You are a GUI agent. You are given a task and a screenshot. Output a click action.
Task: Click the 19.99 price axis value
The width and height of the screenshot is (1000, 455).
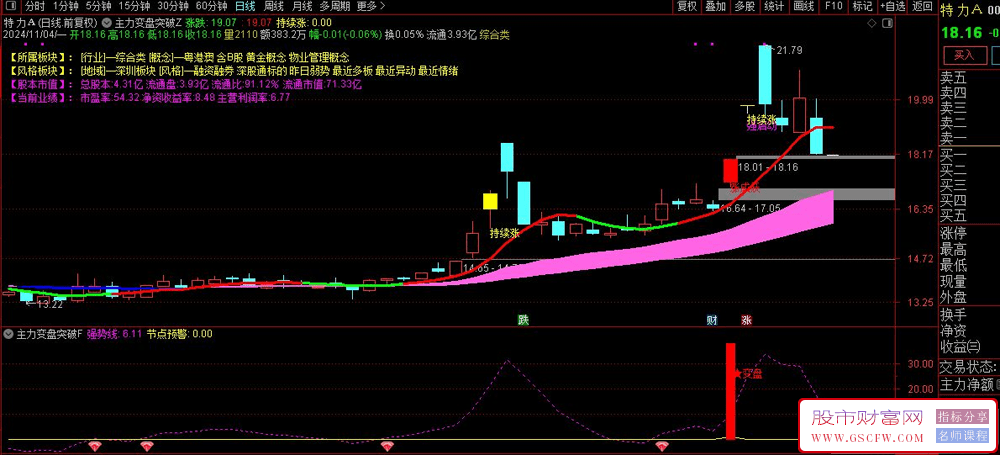coord(920,100)
